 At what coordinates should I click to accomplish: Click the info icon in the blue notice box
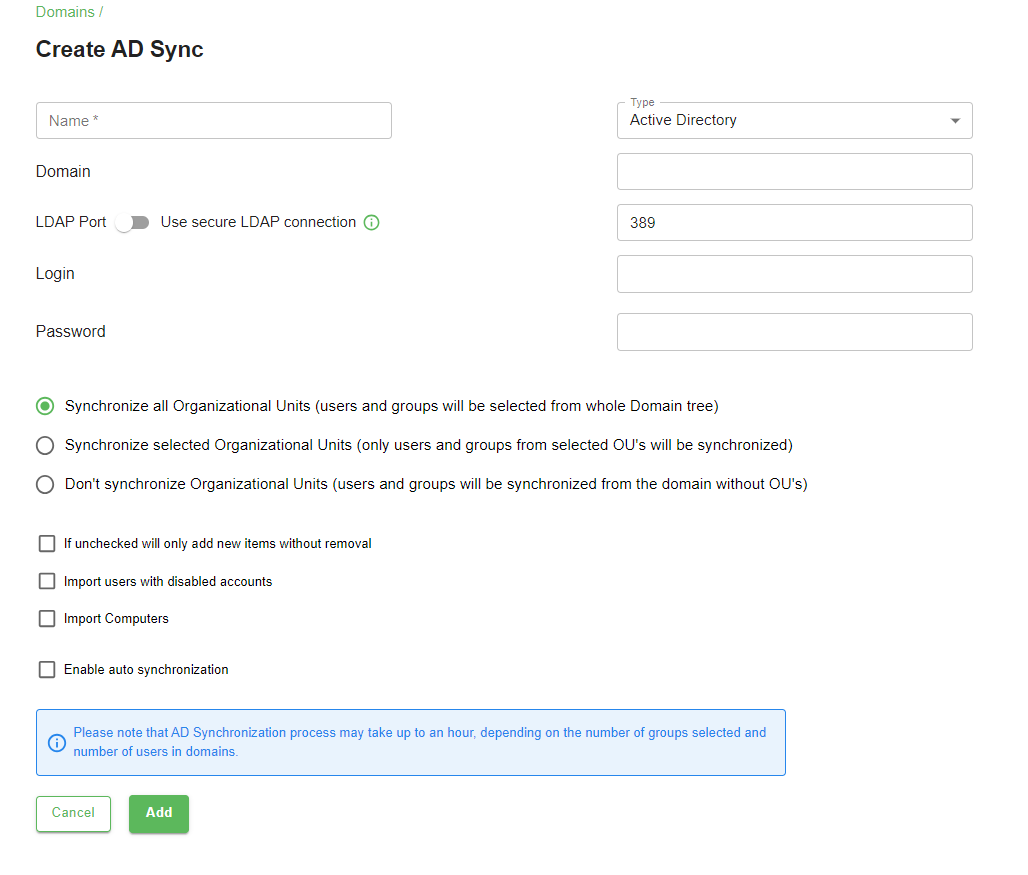pyautogui.click(x=57, y=743)
